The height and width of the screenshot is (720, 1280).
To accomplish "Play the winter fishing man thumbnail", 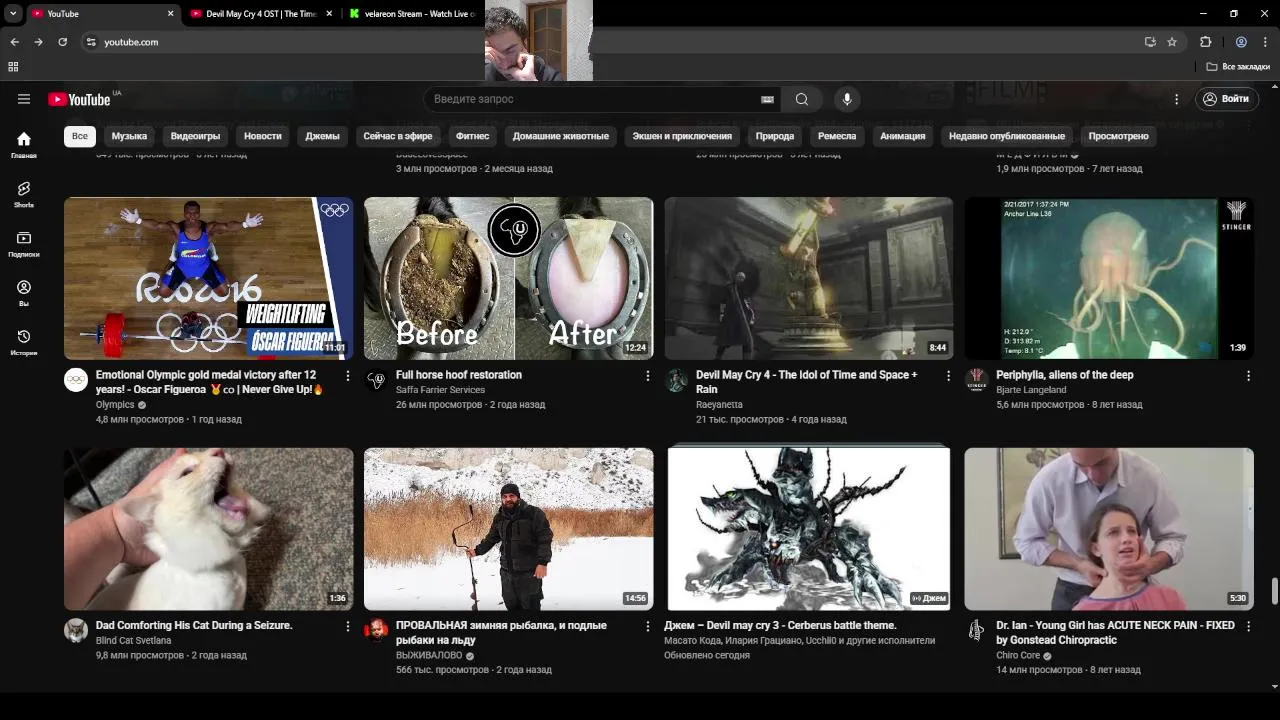I will pyautogui.click(x=508, y=528).
